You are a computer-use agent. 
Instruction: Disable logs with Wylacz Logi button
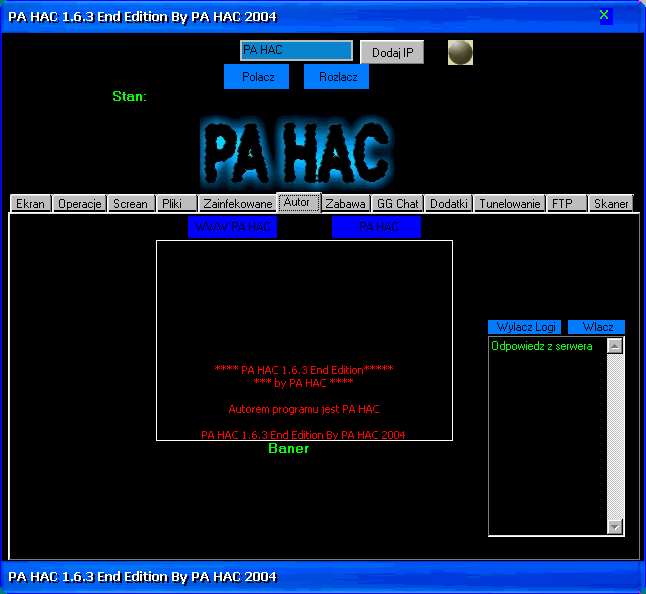pyautogui.click(x=526, y=327)
